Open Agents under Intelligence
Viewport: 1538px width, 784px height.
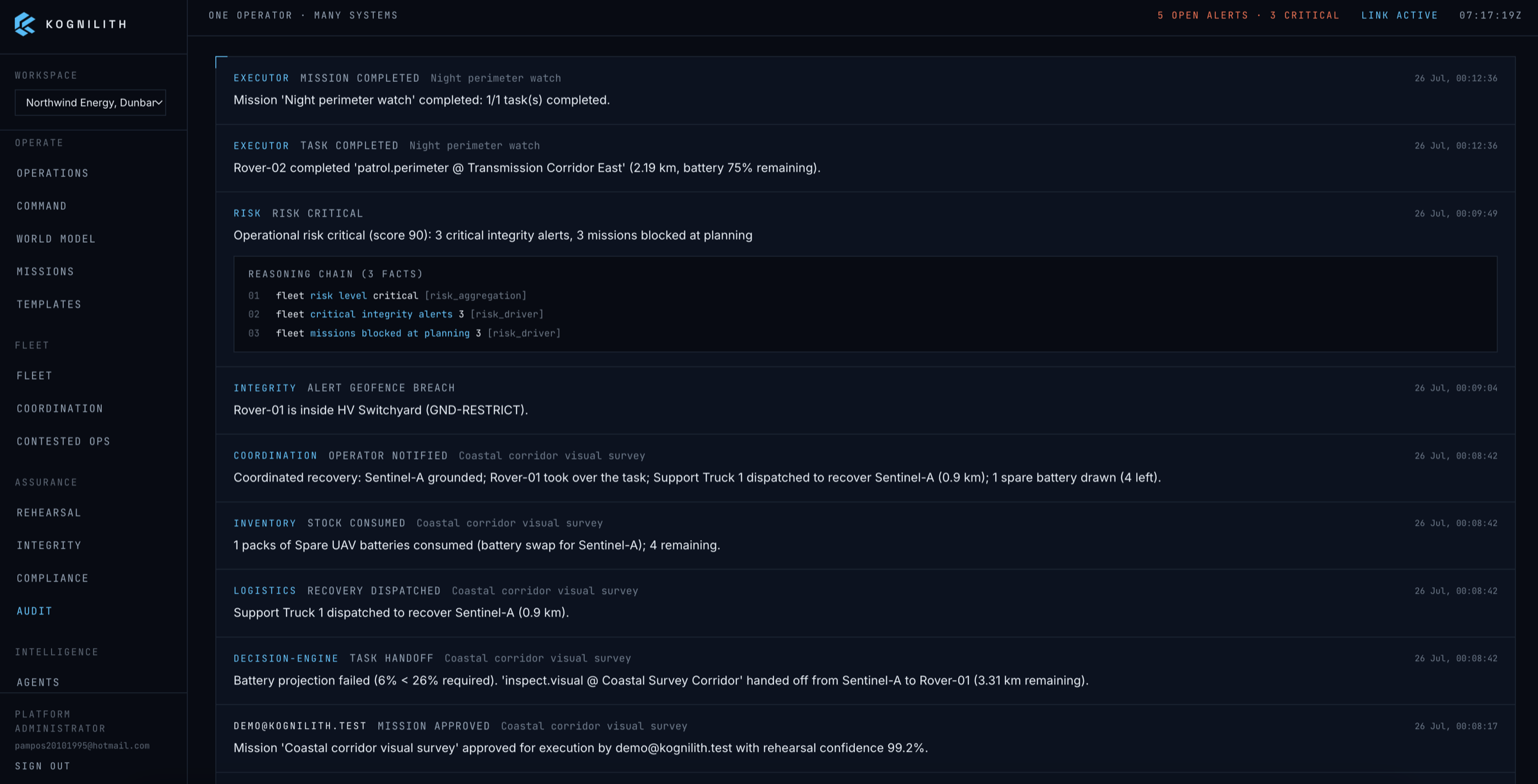click(x=38, y=682)
